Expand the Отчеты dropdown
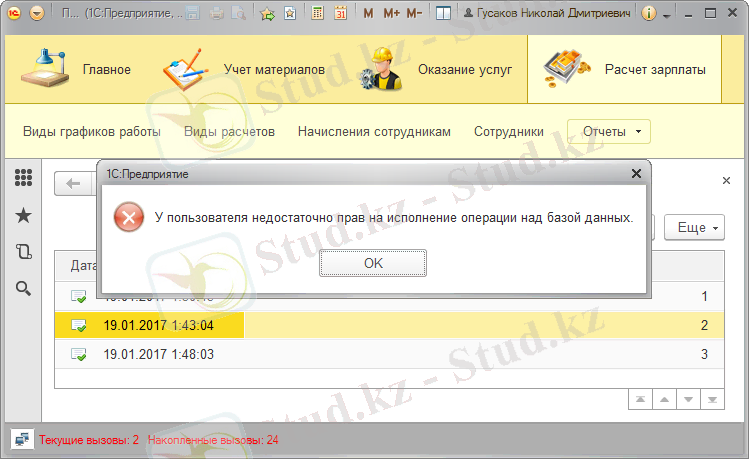 pyautogui.click(x=609, y=131)
